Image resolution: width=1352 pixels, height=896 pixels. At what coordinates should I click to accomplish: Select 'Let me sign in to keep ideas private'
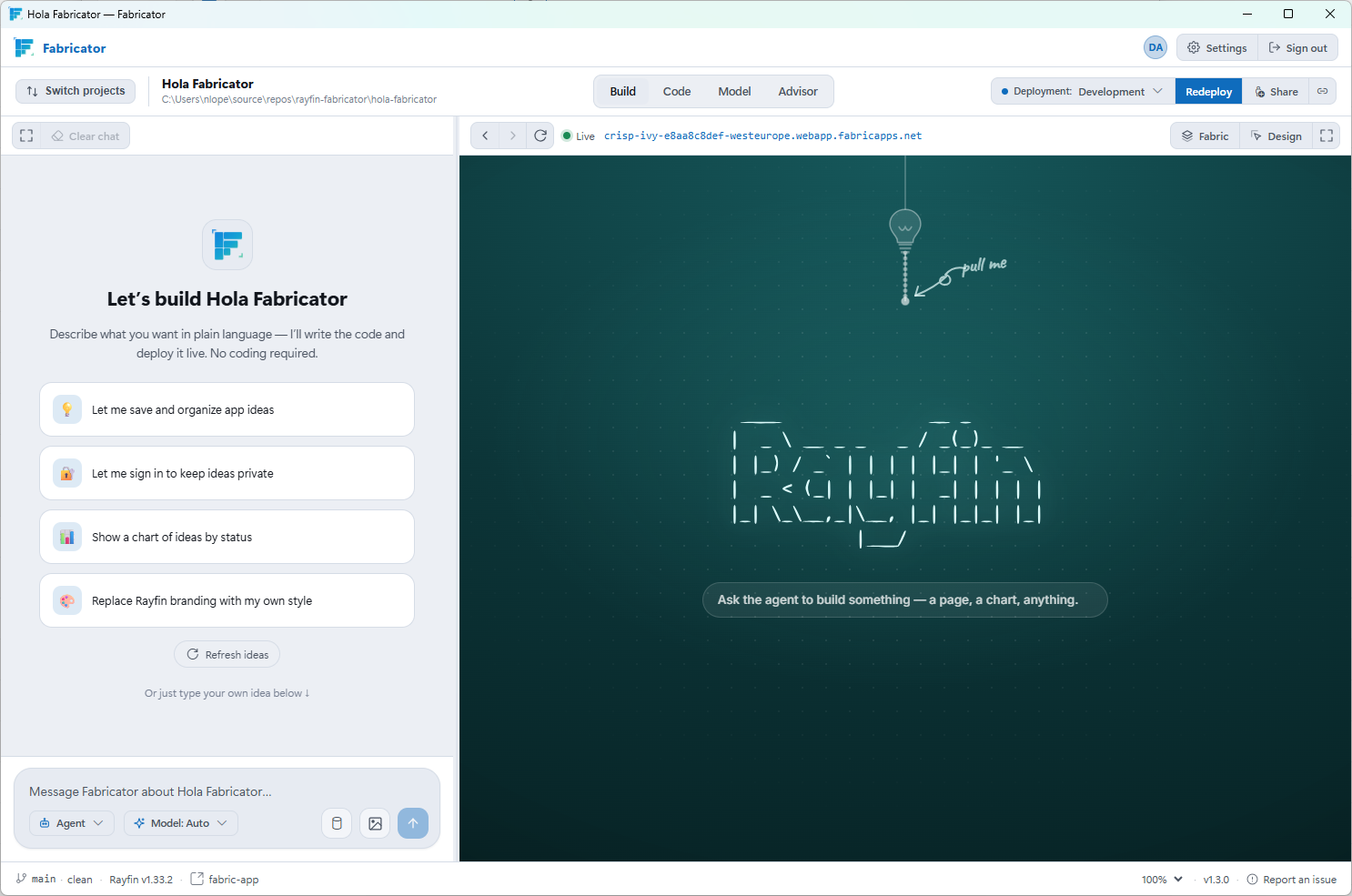pyautogui.click(x=227, y=473)
